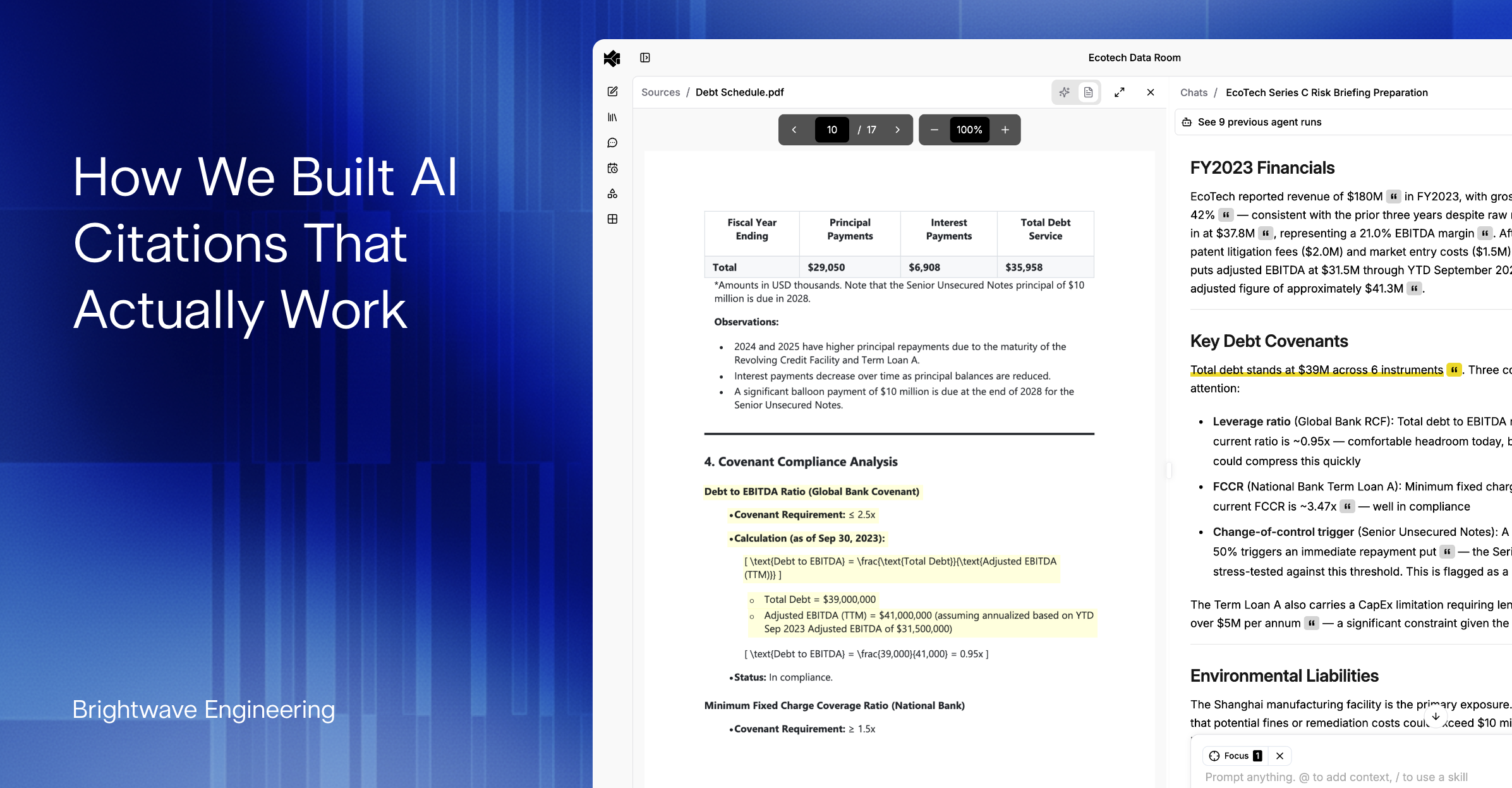Click the Chats breadcrumb link

[x=1194, y=92]
